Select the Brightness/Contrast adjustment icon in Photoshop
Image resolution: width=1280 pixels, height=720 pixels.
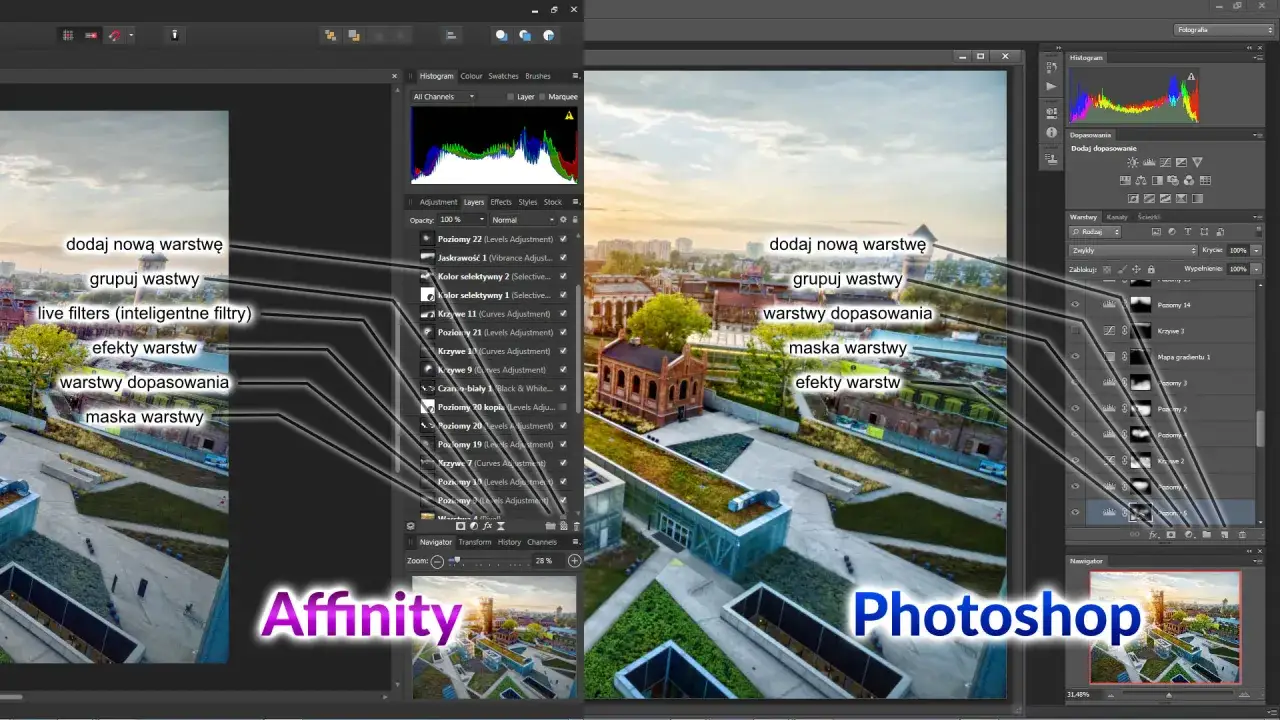tap(1133, 162)
